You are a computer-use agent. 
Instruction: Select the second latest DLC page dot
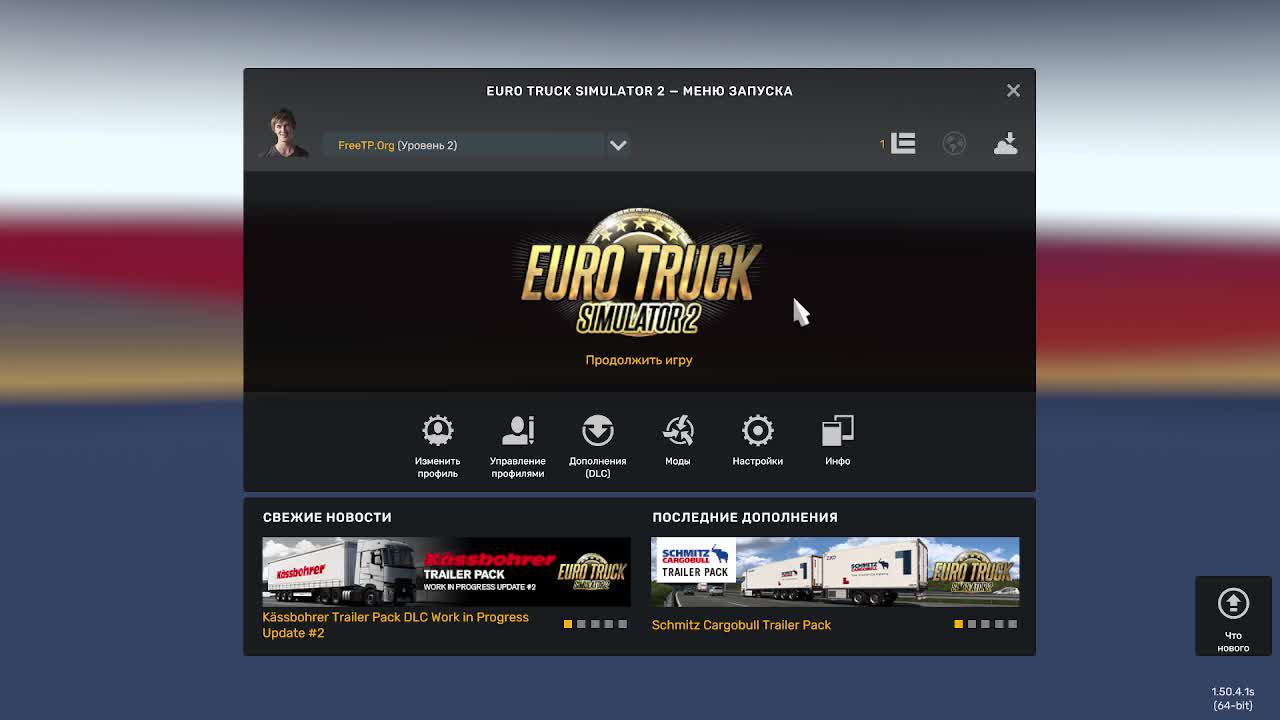pyautogui.click(x=971, y=624)
